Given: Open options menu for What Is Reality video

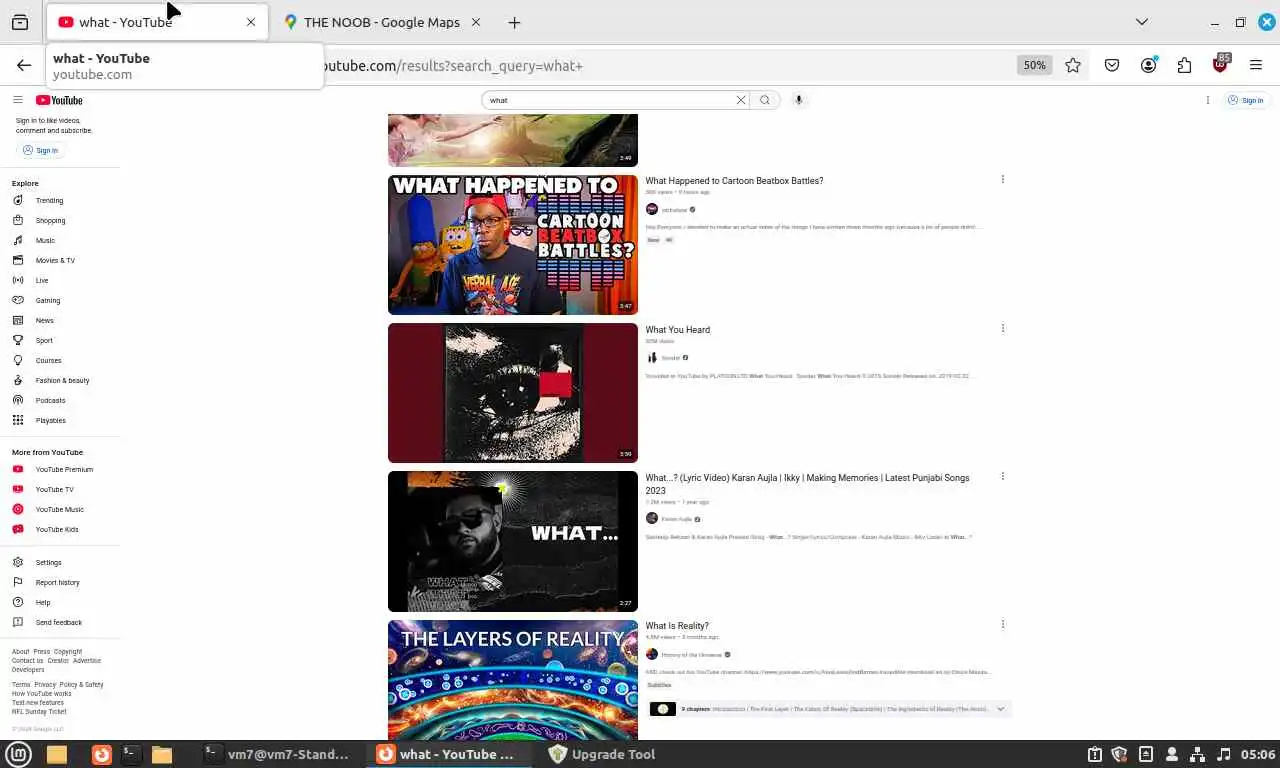Looking at the screenshot, I should click(x=1003, y=625).
